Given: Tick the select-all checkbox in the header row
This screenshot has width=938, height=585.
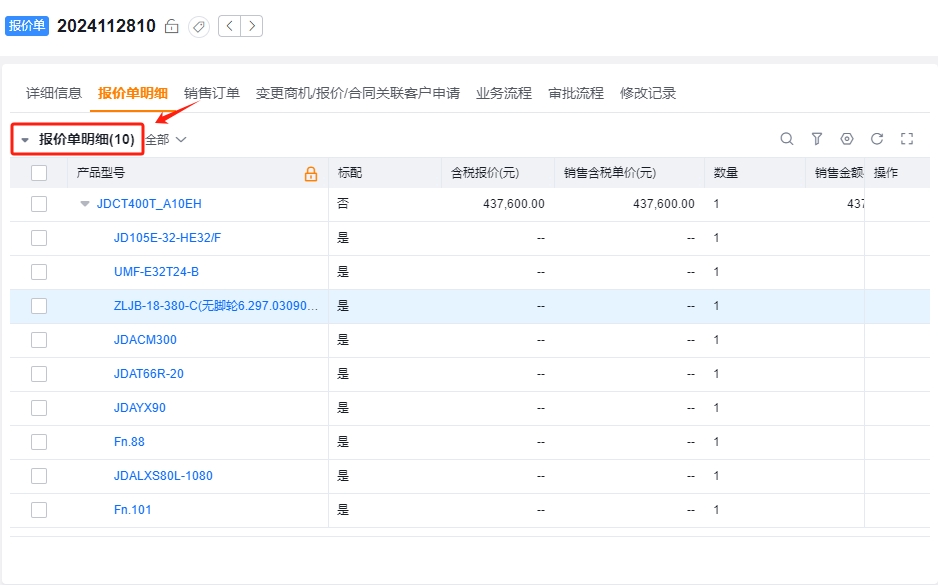Looking at the screenshot, I should click(x=39, y=173).
